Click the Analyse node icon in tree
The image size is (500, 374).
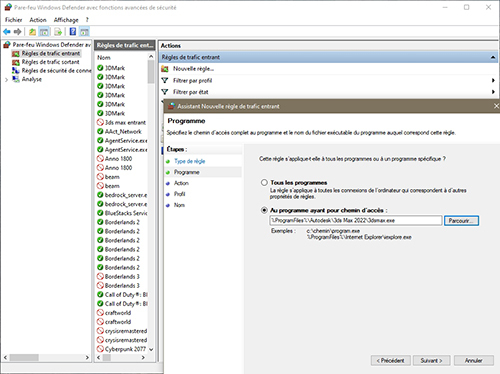click(16, 79)
